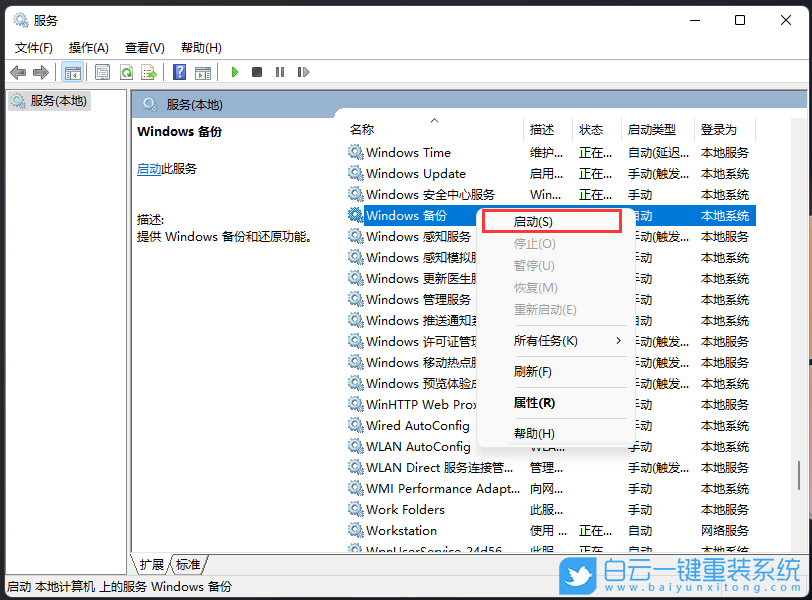Select the 服务(本地) tree node

coord(58,100)
